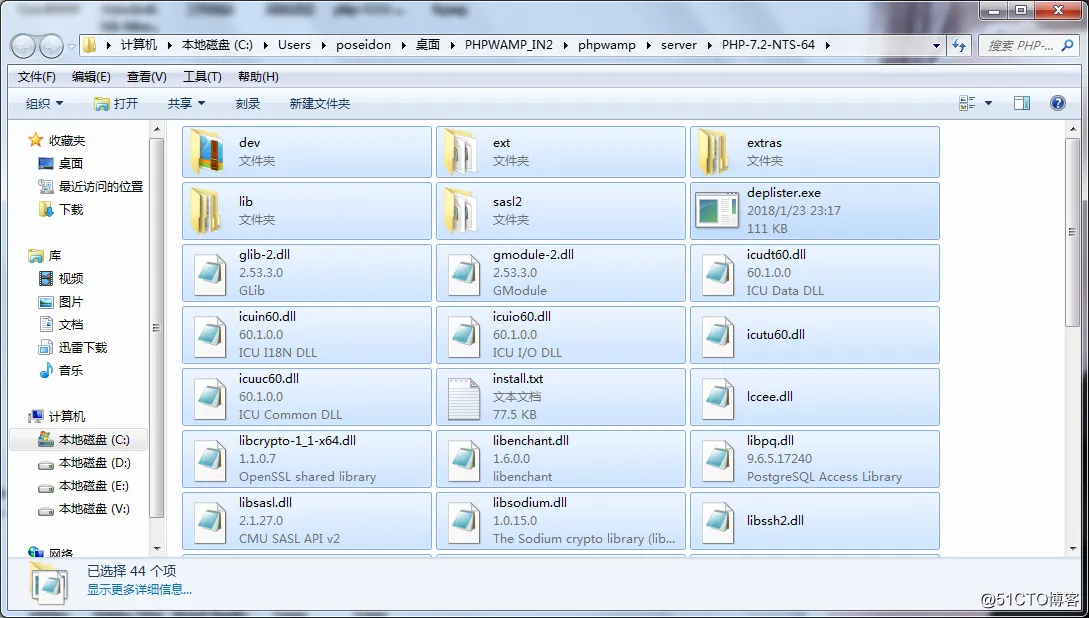Select the icudt60.dll file icon
Viewport: 1089px width, 618px height.
click(718, 273)
